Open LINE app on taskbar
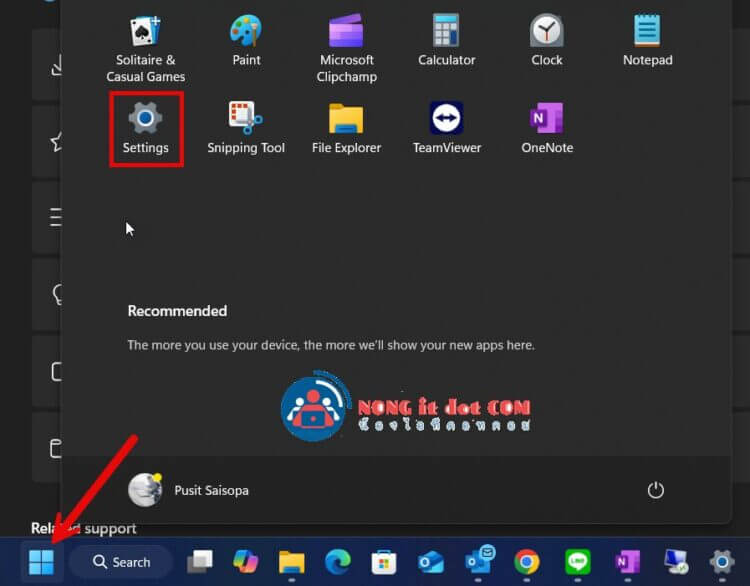This screenshot has height=586, width=750. tap(577, 562)
